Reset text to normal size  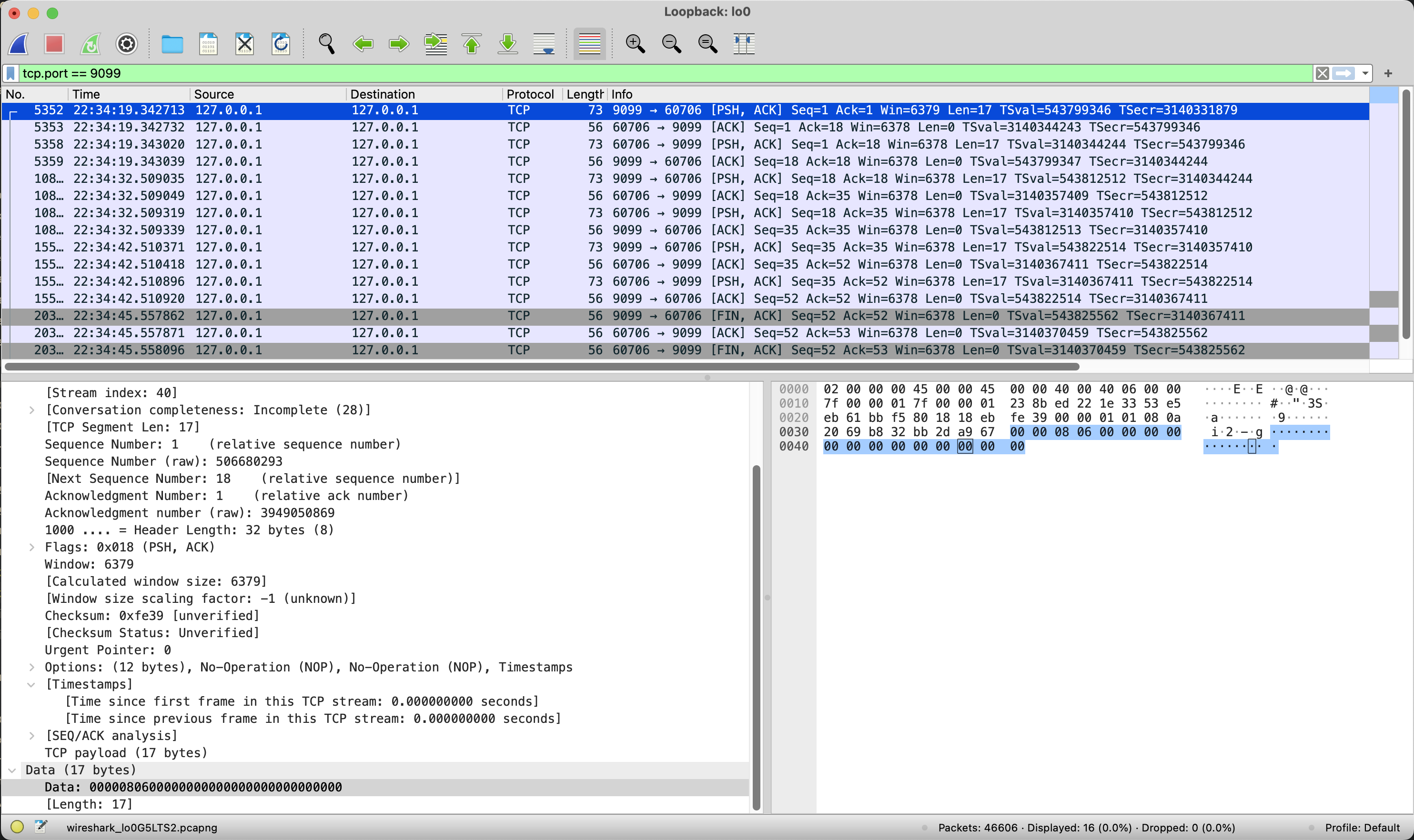click(x=708, y=44)
